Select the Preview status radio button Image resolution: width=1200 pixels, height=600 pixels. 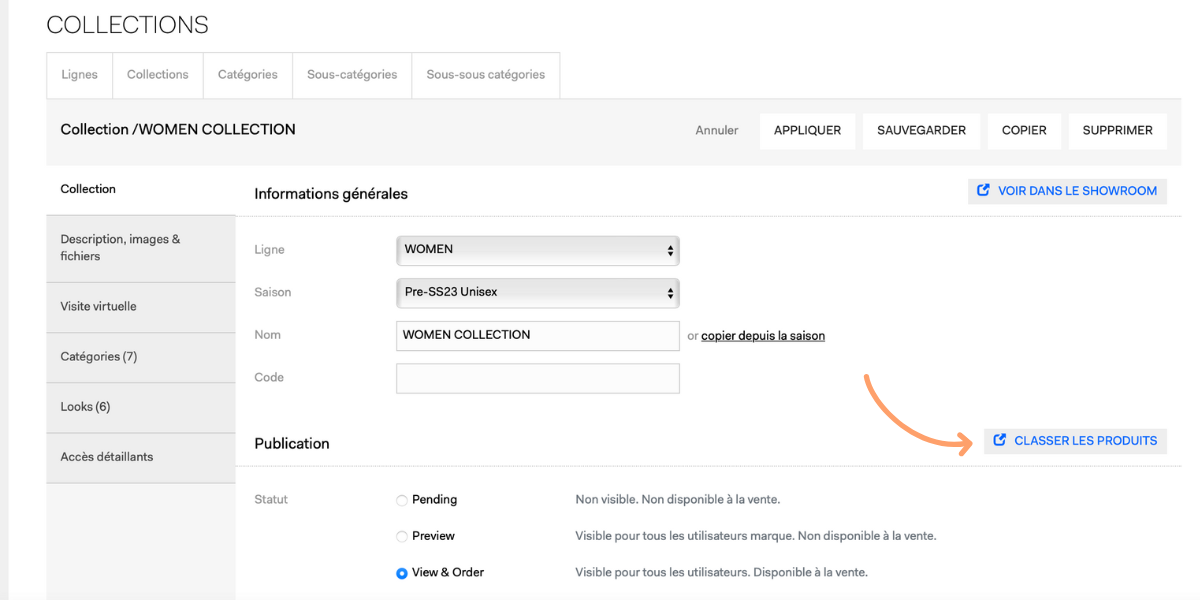pyautogui.click(x=402, y=537)
